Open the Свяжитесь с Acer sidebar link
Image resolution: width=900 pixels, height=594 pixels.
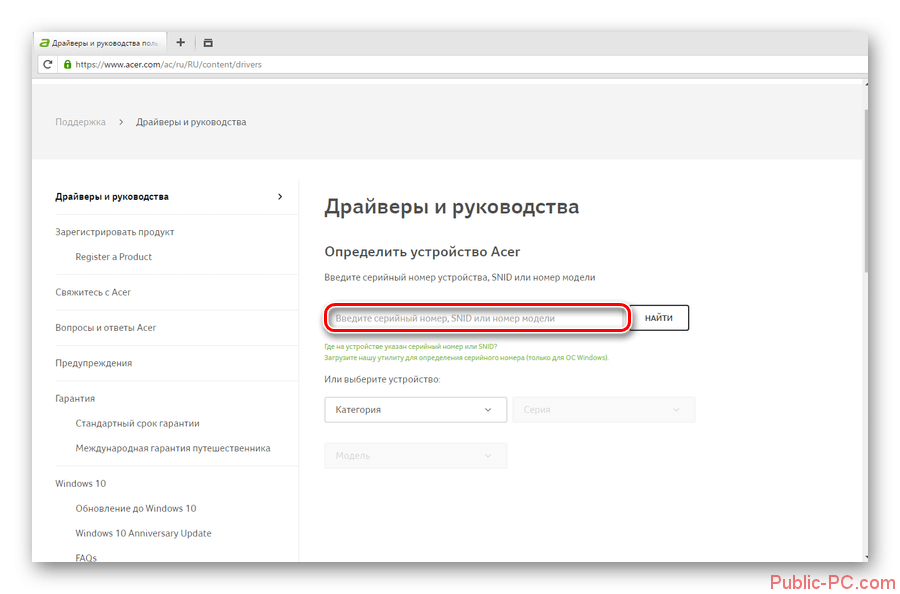[x=93, y=292]
